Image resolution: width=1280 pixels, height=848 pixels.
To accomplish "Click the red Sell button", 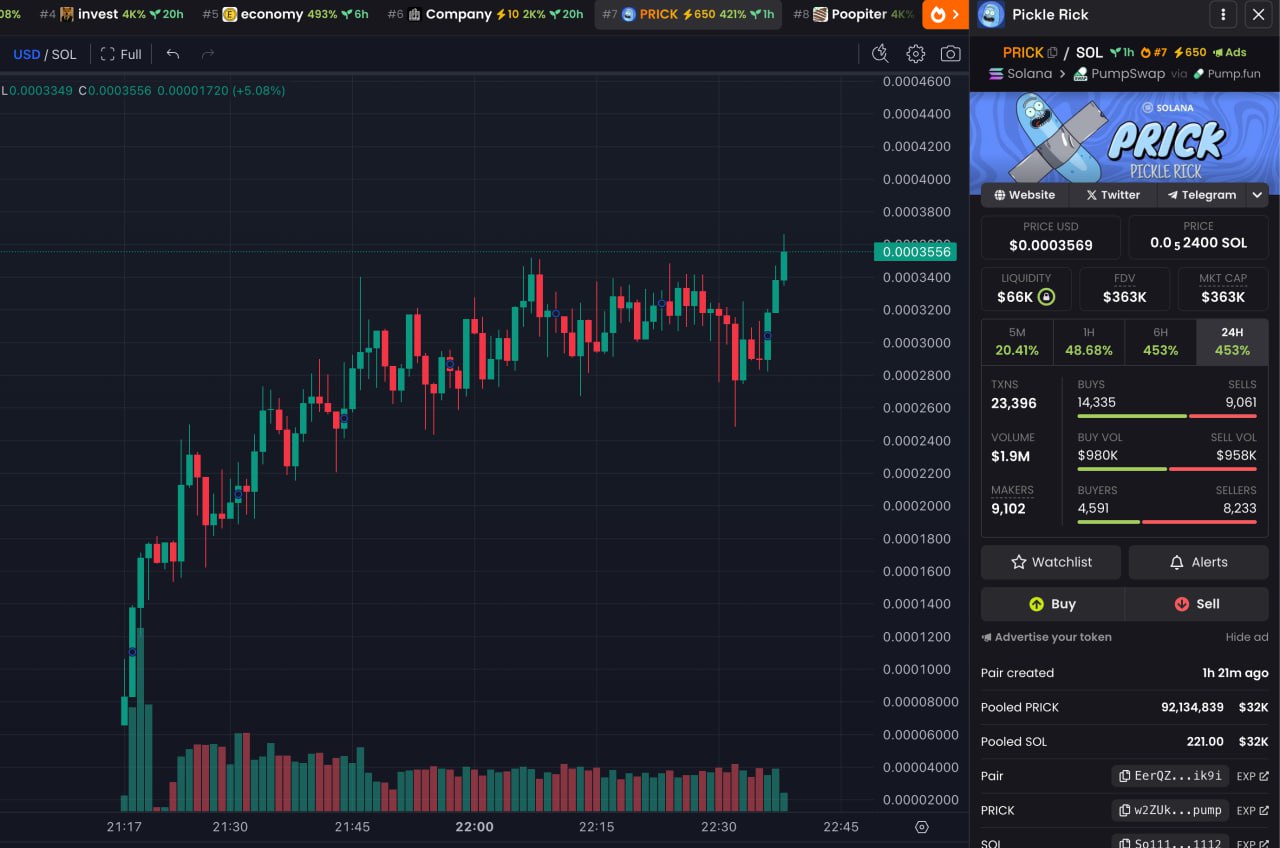I will point(1197,604).
